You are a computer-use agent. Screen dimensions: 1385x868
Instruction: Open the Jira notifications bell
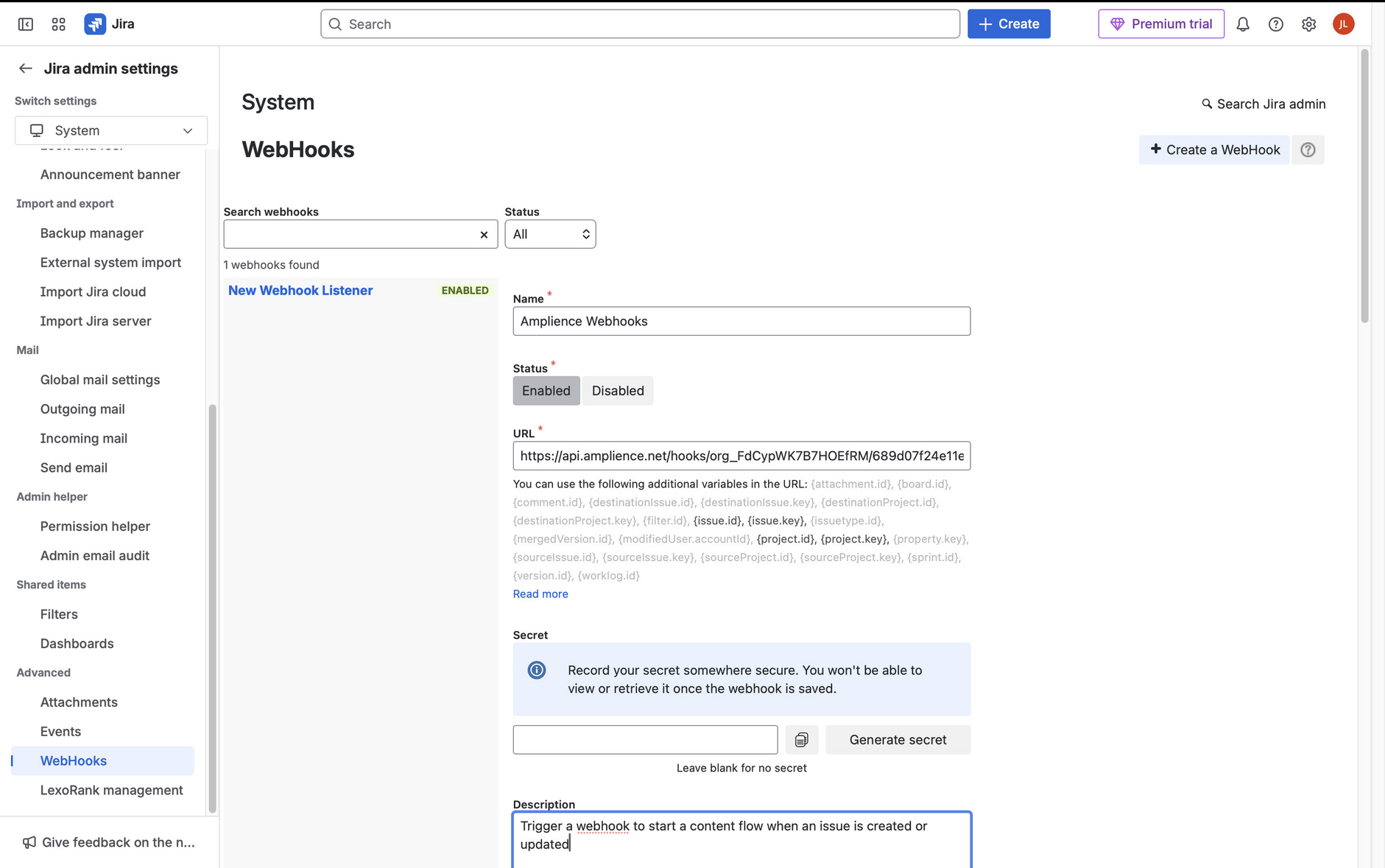click(x=1243, y=24)
